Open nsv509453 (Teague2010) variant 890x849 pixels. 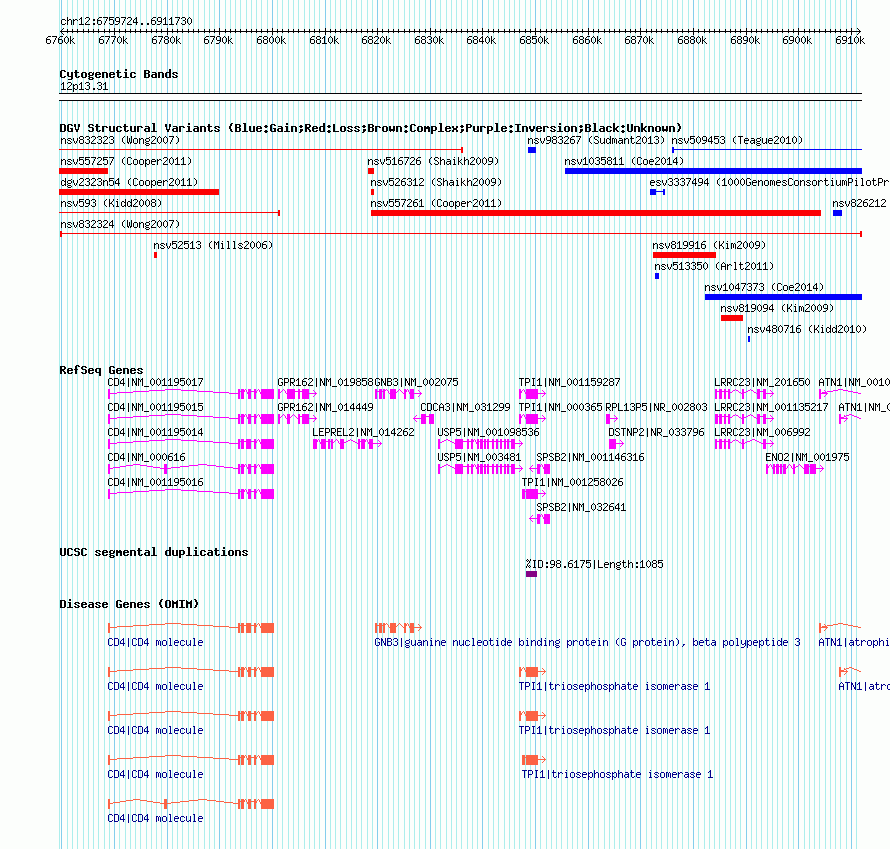pos(737,140)
